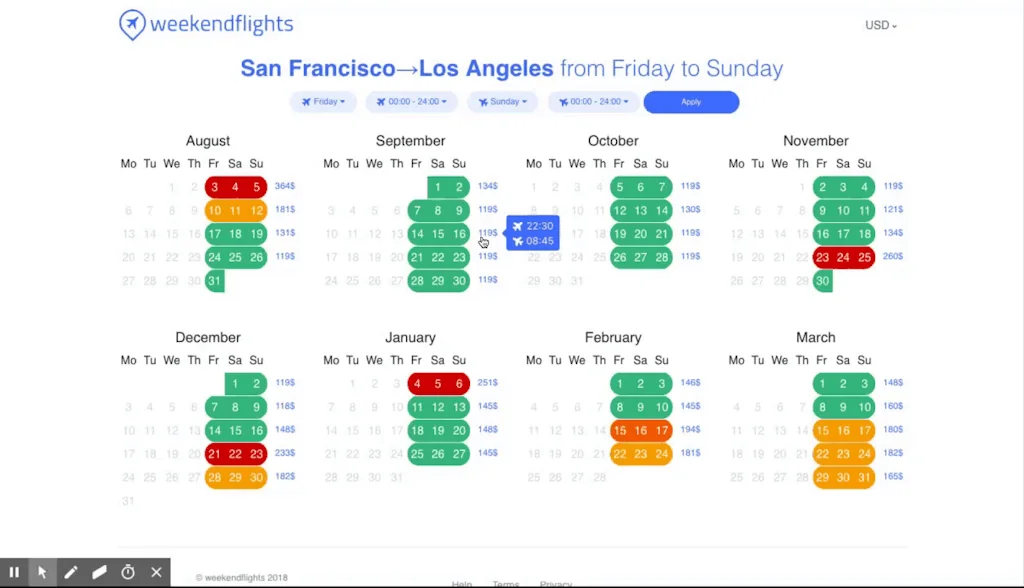The width and height of the screenshot is (1024, 588).
Task: Click the plane icon on the Friday filter
Action: click(308, 102)
